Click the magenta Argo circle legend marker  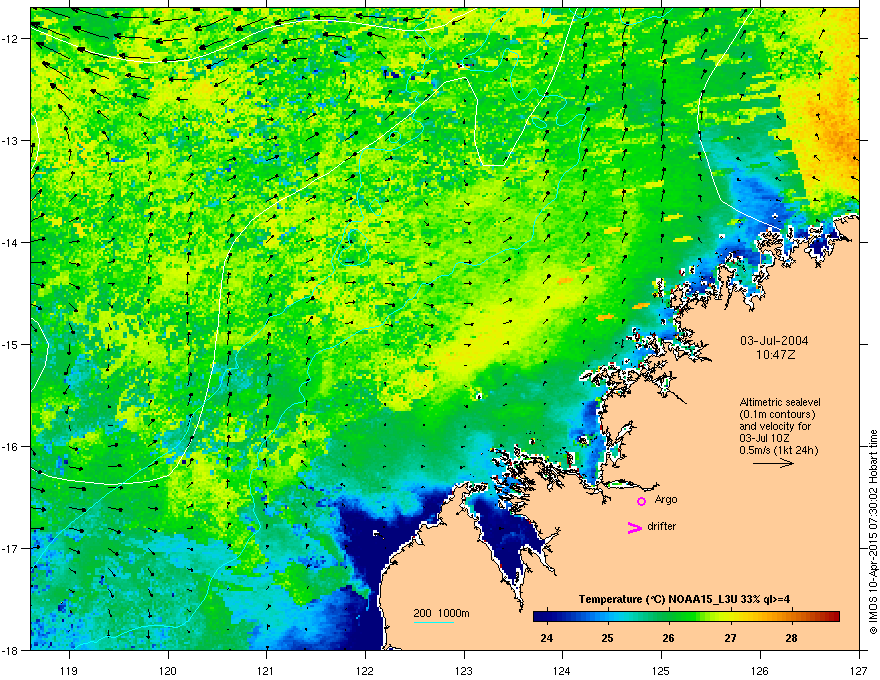[641, 501]
